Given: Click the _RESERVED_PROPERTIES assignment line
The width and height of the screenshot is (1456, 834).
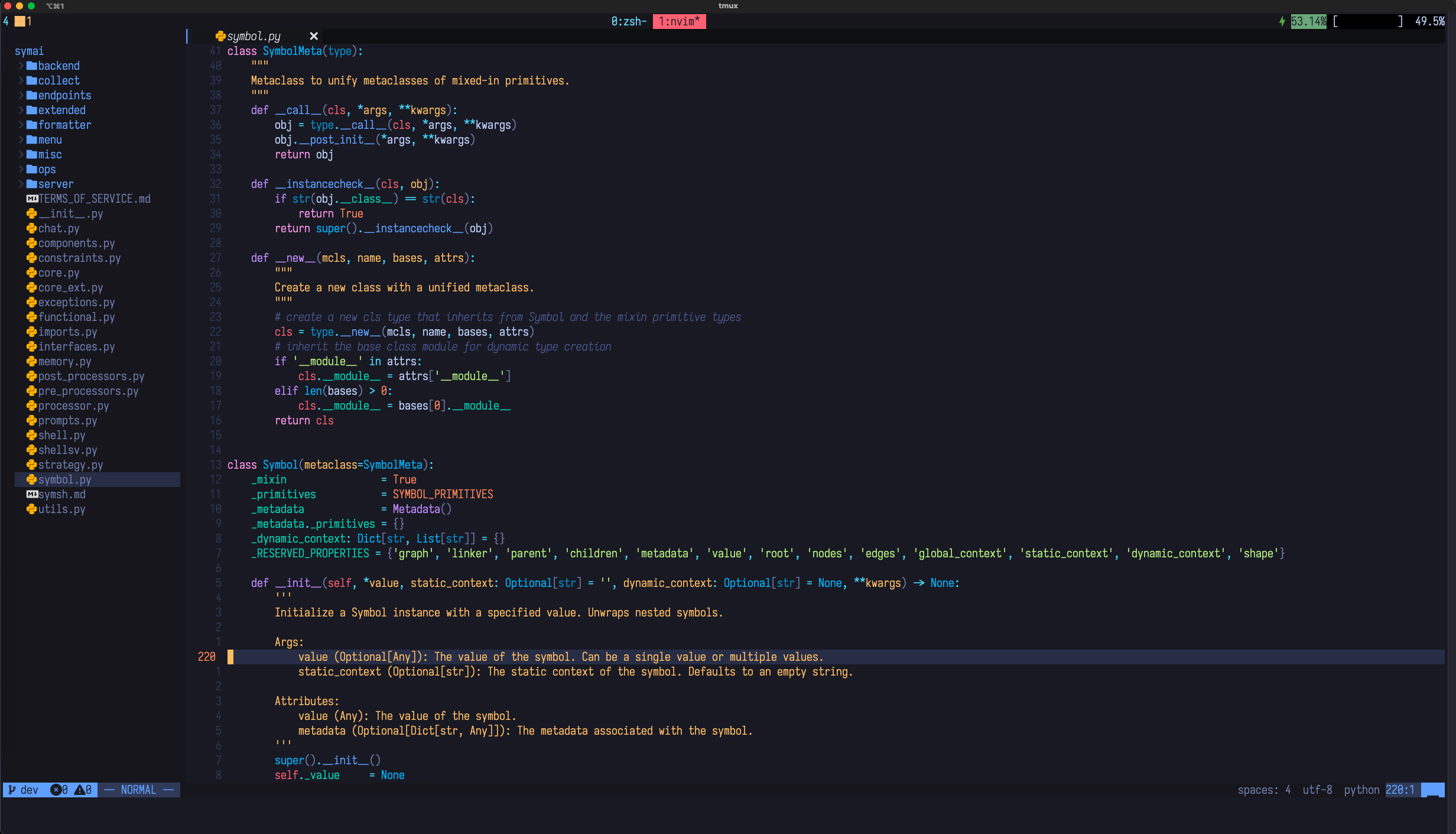Looking at the screenshot, I should 768,553.
